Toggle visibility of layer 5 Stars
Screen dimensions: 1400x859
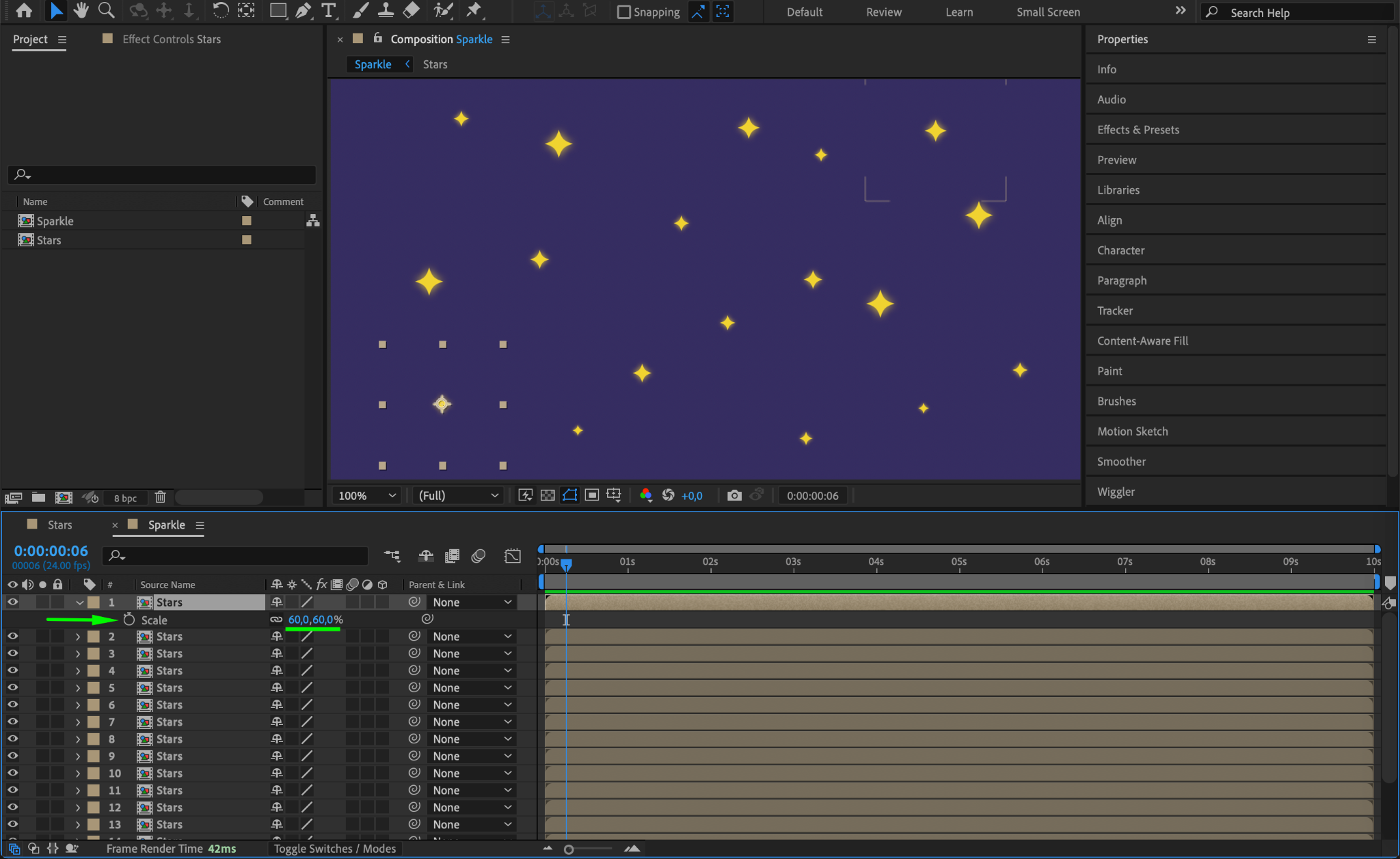point(12,687)
